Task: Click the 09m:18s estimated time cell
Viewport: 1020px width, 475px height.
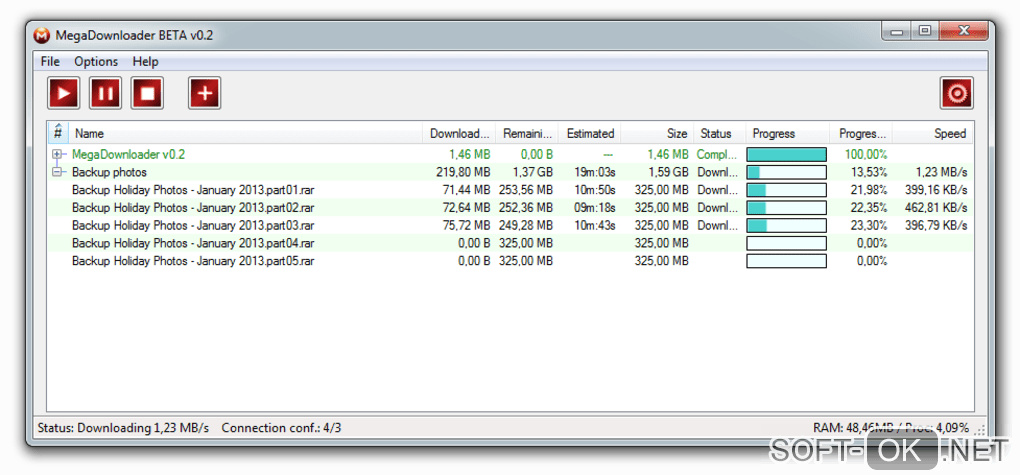Action: point(595,208)
